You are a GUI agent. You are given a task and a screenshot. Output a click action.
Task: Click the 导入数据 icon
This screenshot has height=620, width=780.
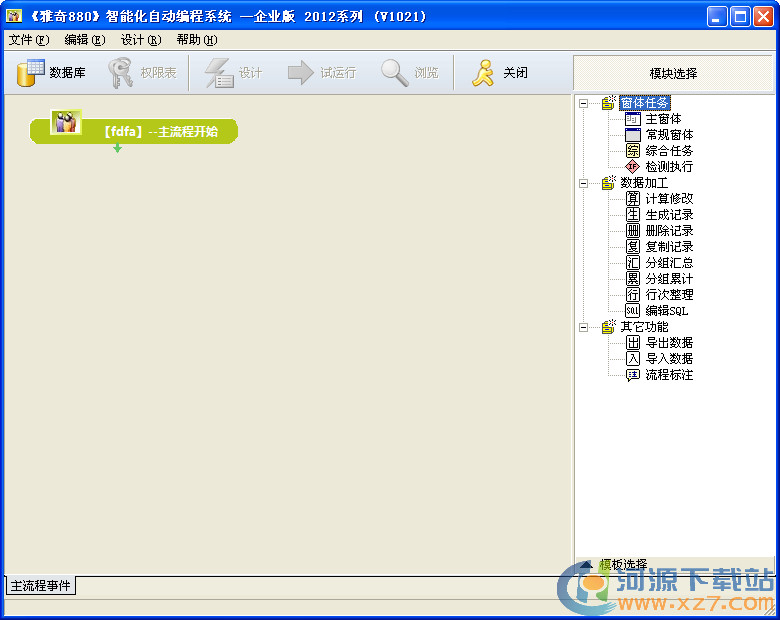point(633,358)
